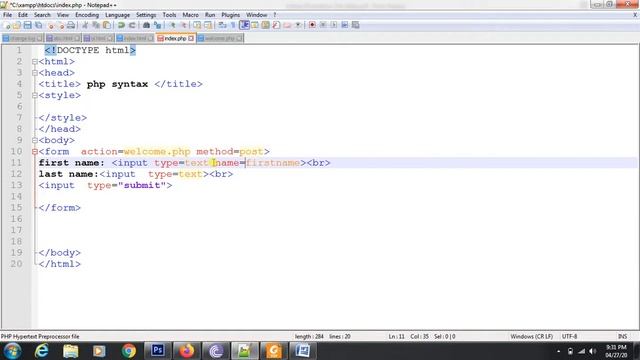This screenshot has width=640, height=360.
Task: Click the Save All toolbar icon
Action: point(38,25)
